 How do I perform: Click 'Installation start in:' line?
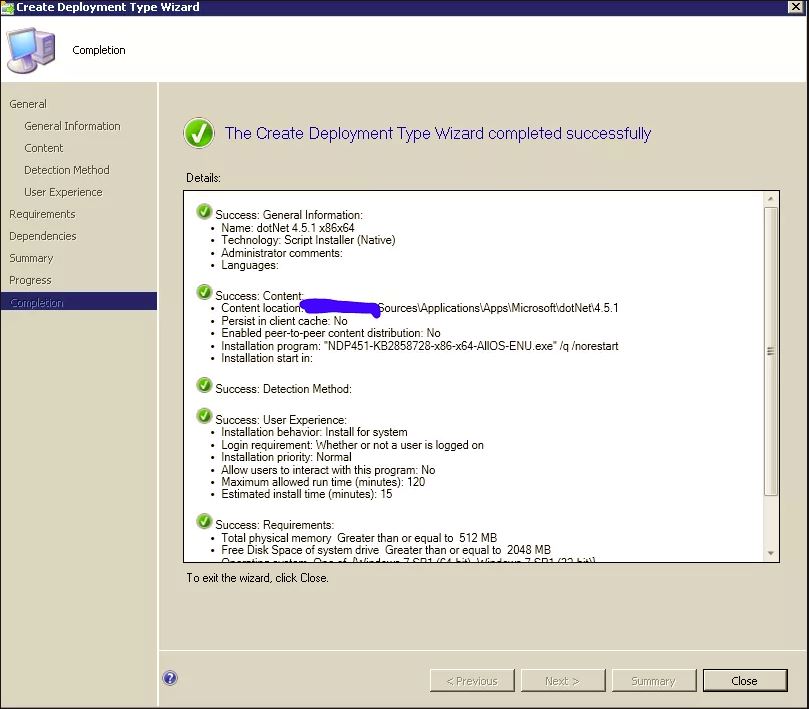(x=267, y=358)
